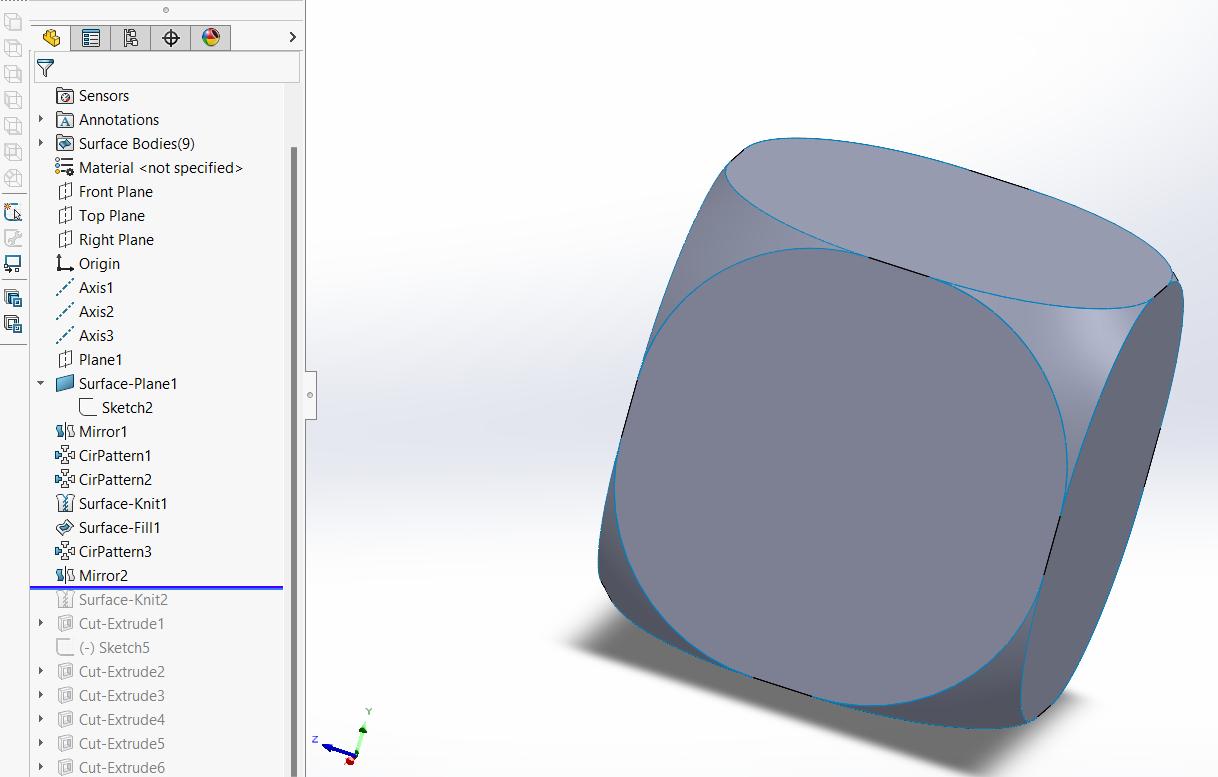The width and height of the screenshot is (1218, 777).
Task: Expand the Cut-Extrude5 feature
Action: [41, 744]
